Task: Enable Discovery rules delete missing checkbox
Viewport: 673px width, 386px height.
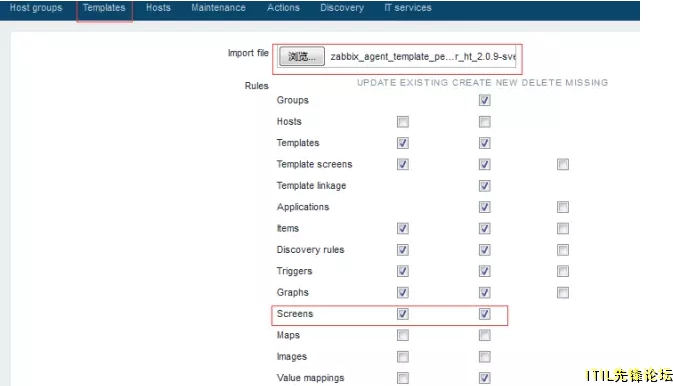Action: (x=563, y=250)
